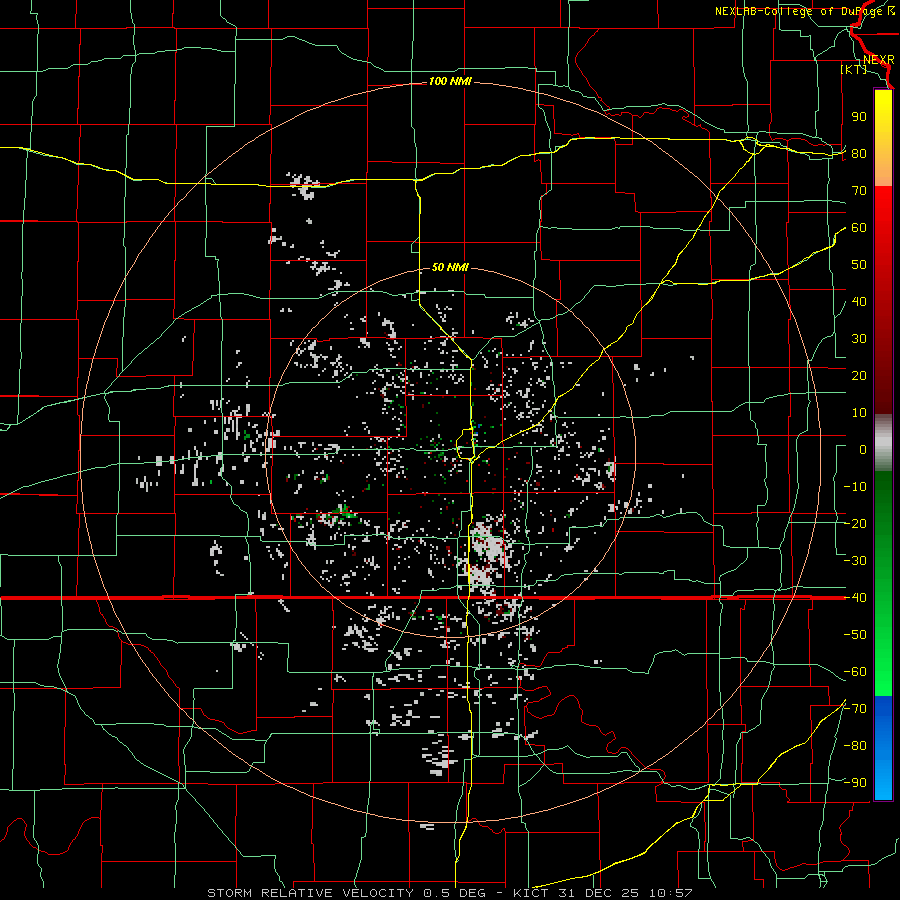Select the 90 value on the velocity scale
The width and height of the screenshot is (900, 900).
click(x=859, y=117)
